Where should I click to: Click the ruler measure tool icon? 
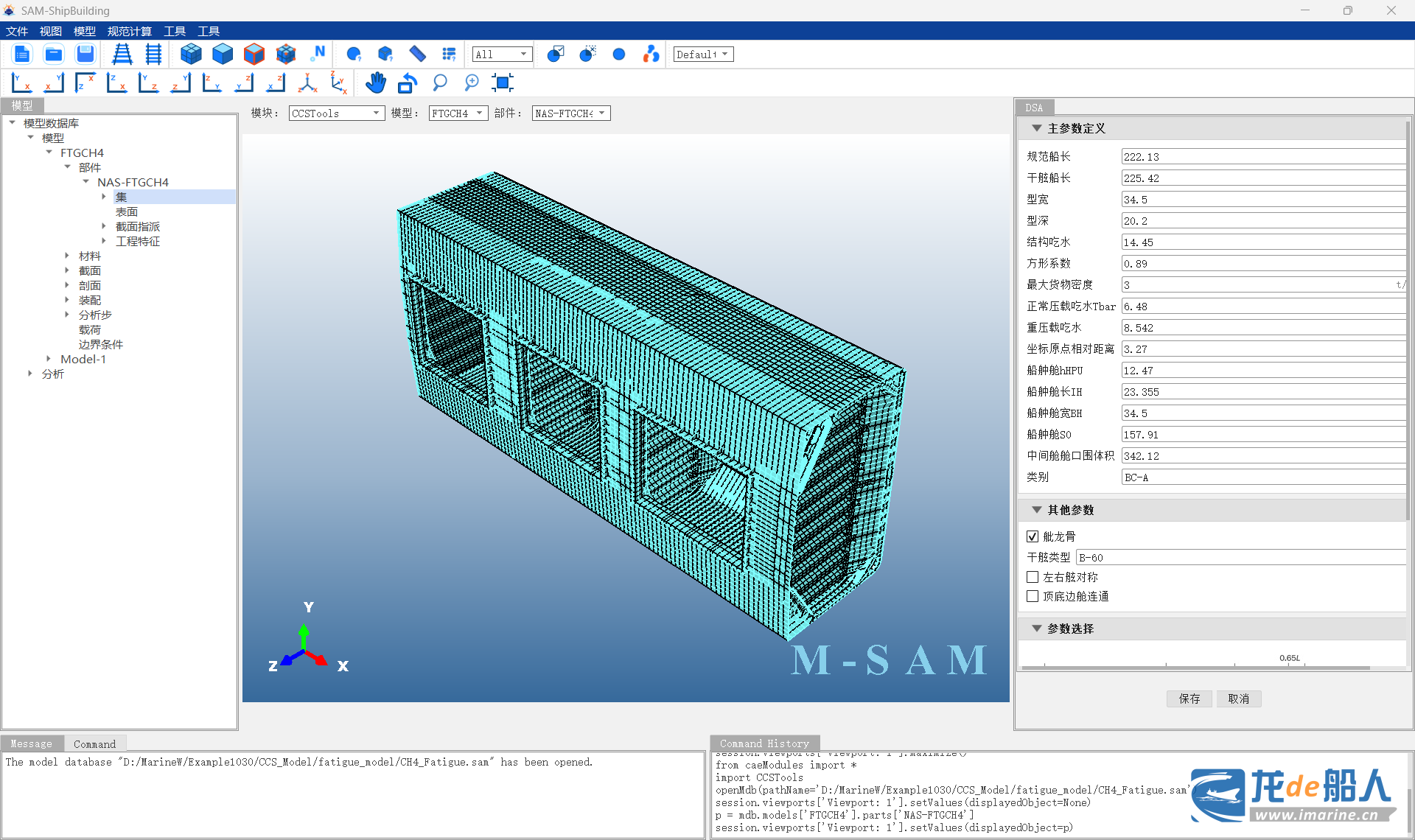tap(417, 54)
